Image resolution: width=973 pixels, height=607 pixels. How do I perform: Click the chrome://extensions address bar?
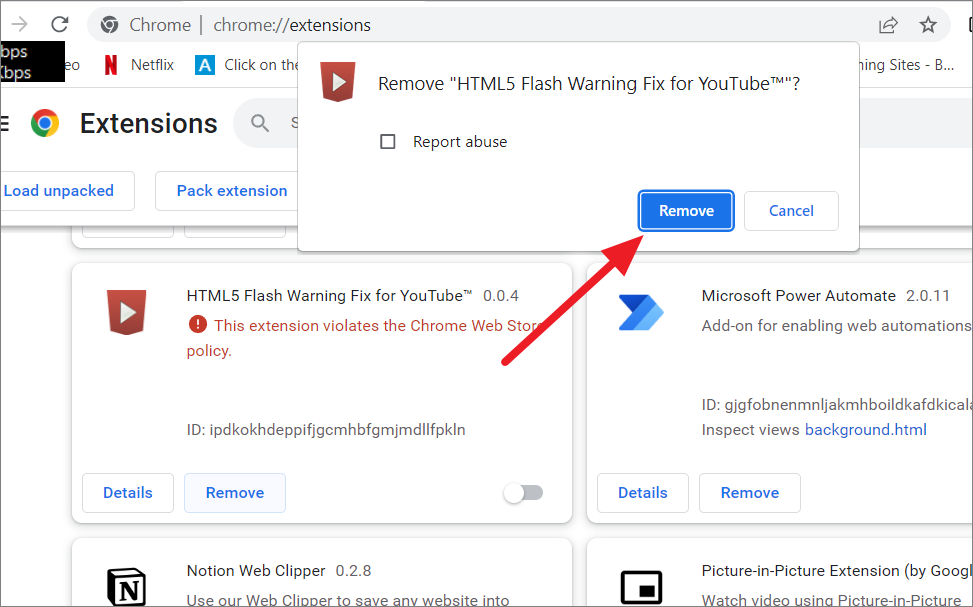(518, 25)
